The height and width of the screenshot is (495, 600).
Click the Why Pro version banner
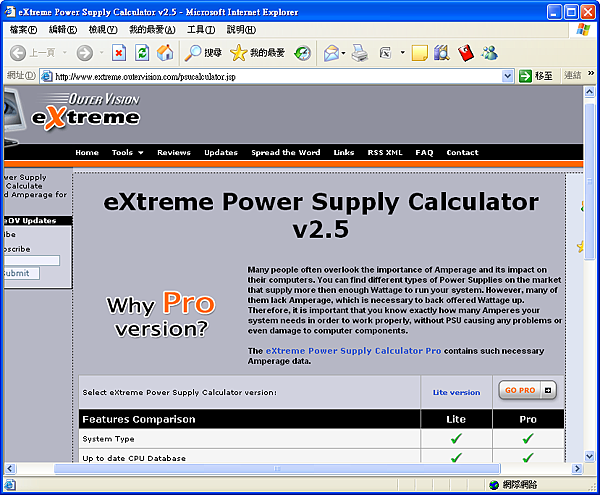click(x=161, y=314)
